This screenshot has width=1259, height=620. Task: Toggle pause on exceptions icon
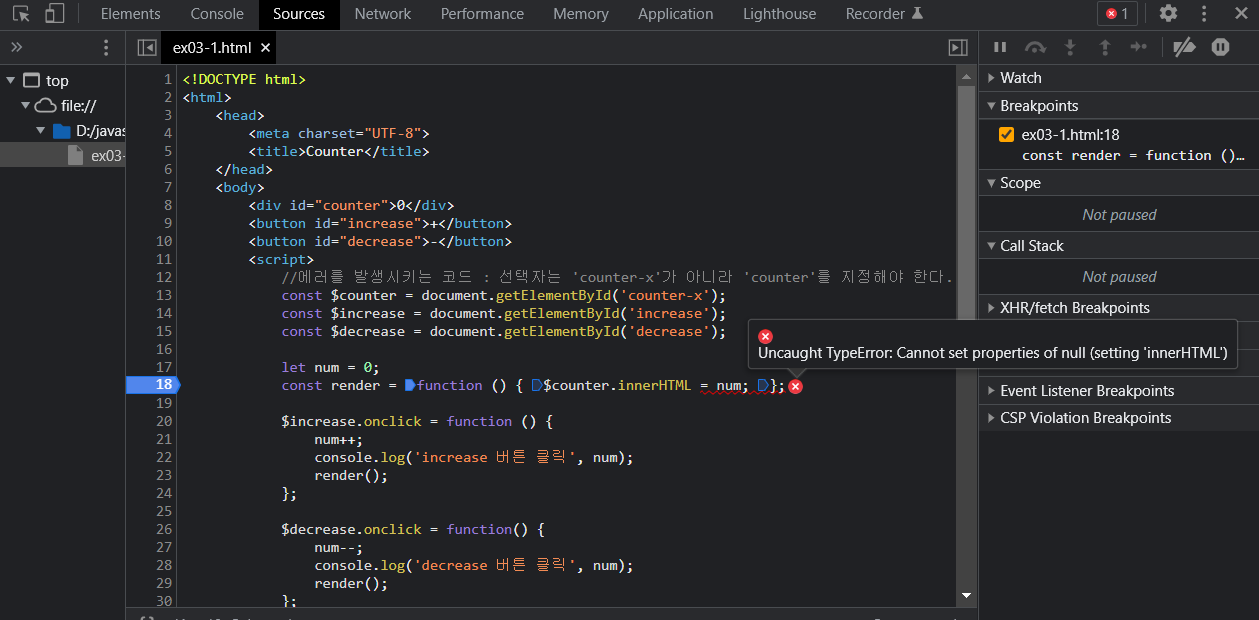tap(1220, 47)
